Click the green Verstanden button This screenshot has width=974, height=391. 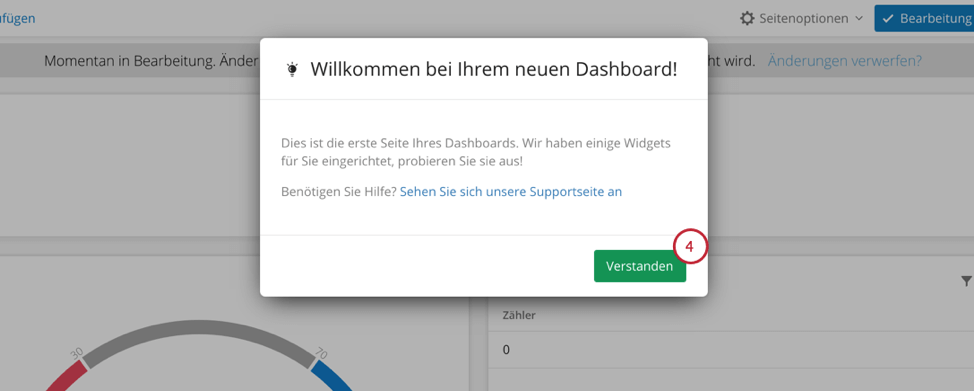tap(640, 266)
